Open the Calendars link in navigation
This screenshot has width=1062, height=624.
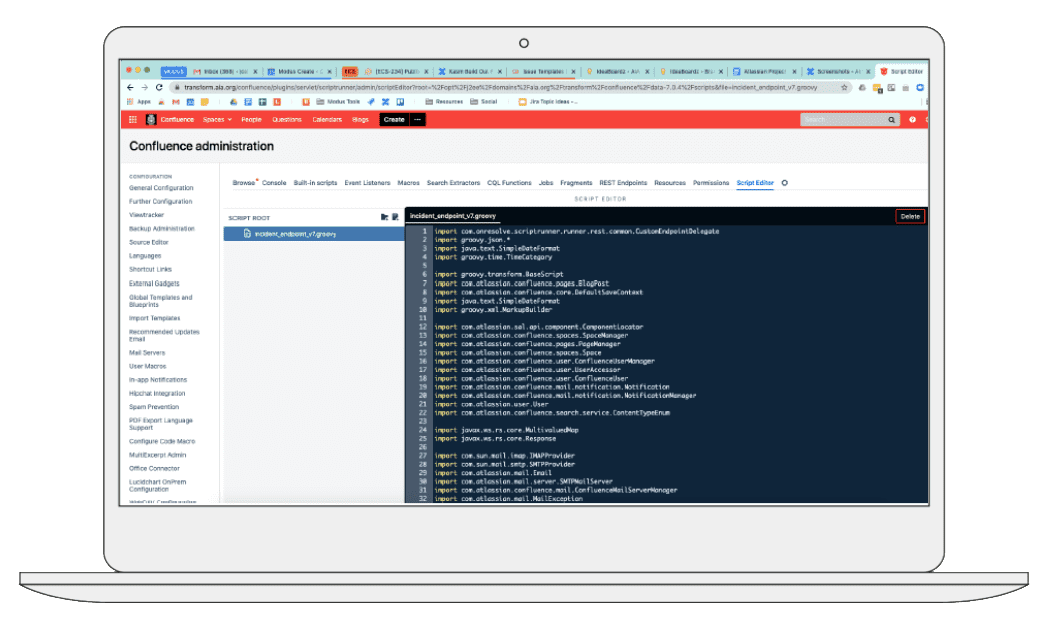click(x=327, y=120)
